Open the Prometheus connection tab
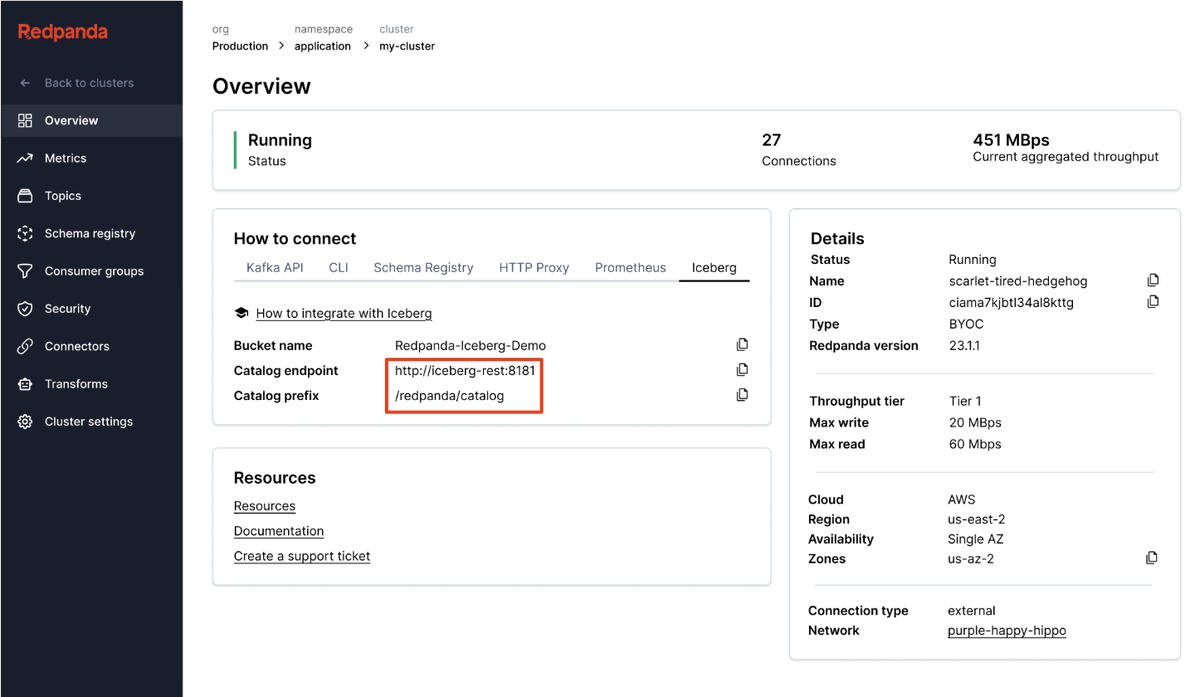The width and height of the screenshot is (1200, 697). point(630,268)
